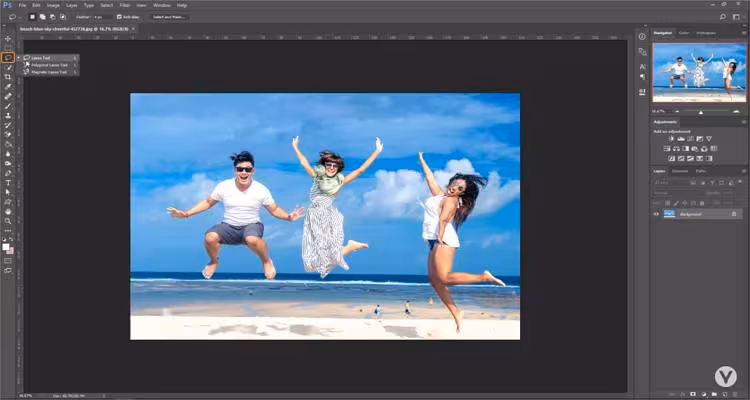The width and height of the screenshot is (750, 400).
Task: Add a Brightness/Contrast adjustment icon
Action: click(x=671, y=139)
